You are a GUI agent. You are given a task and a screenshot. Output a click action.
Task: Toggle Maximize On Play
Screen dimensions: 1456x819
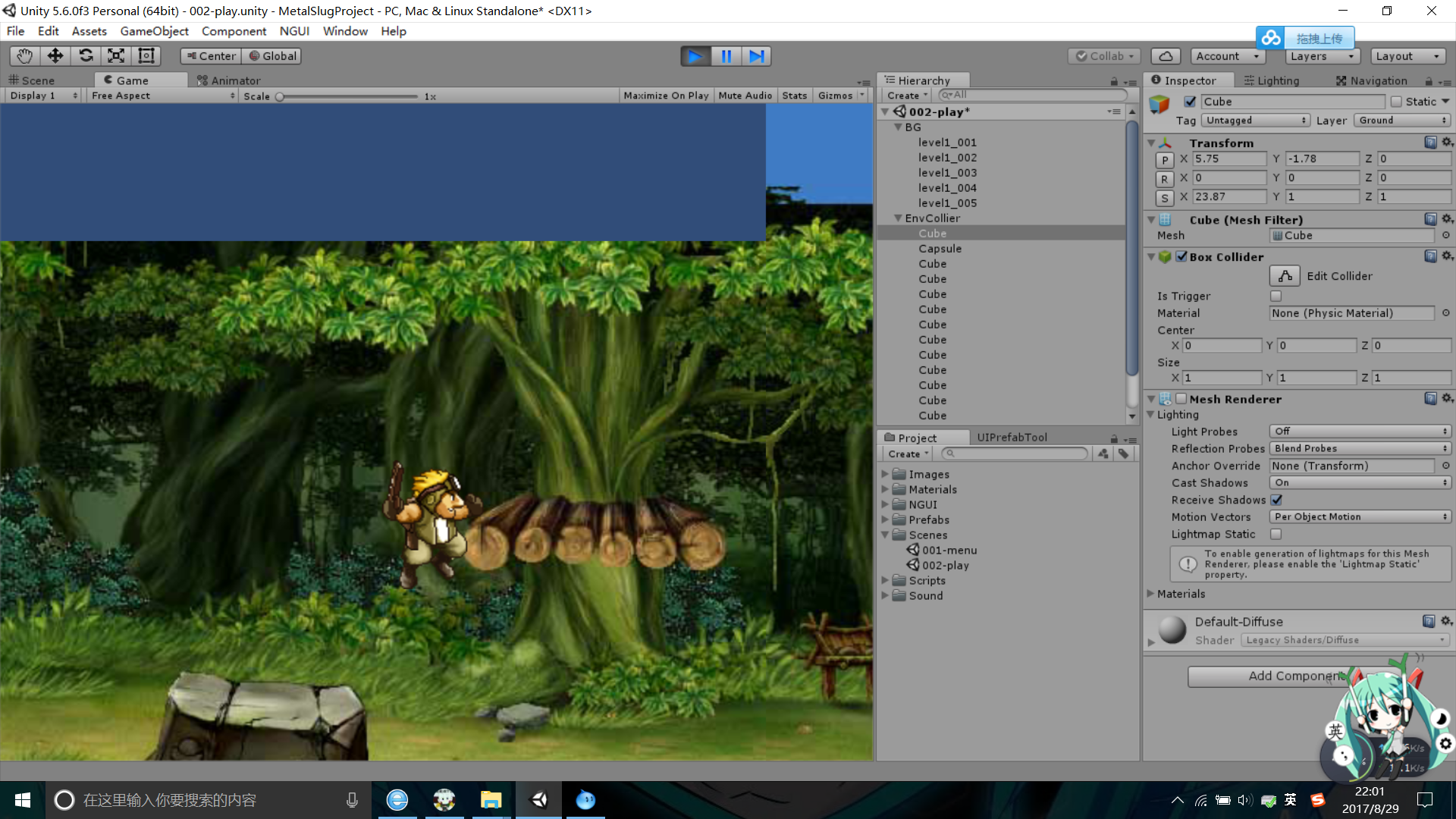(666, 96)
